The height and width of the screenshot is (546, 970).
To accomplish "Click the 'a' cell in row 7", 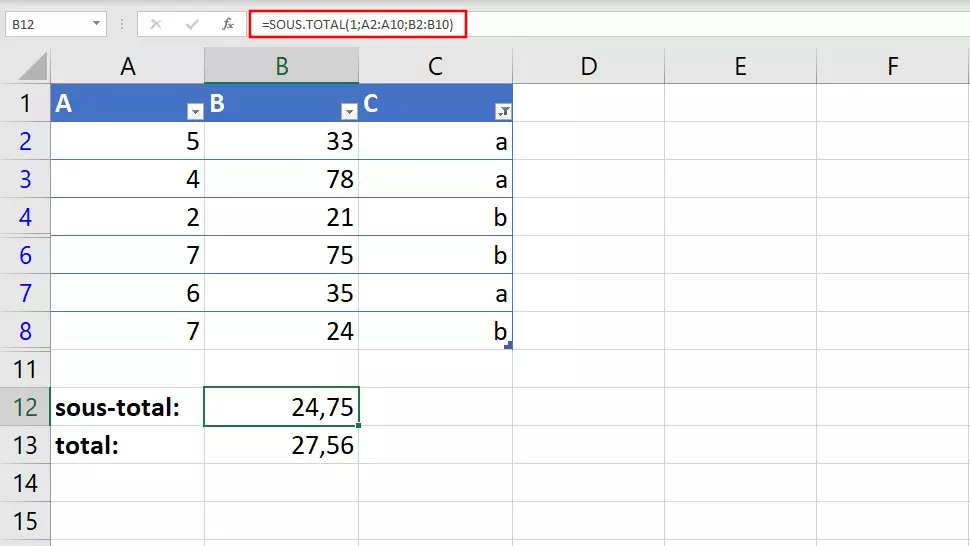I will [436, 293].
